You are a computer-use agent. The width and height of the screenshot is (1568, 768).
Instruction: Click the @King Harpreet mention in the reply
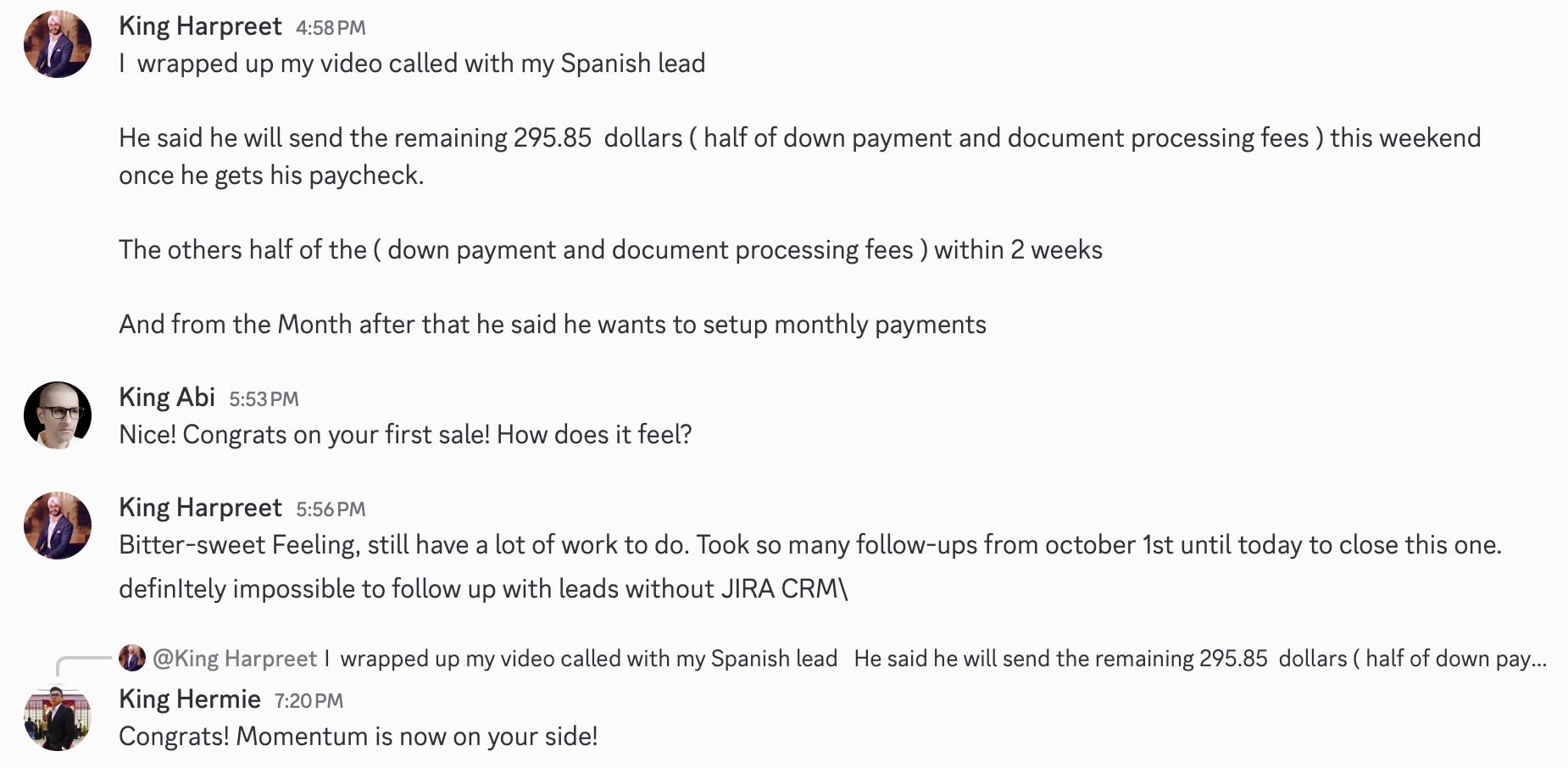coord(235,659)
